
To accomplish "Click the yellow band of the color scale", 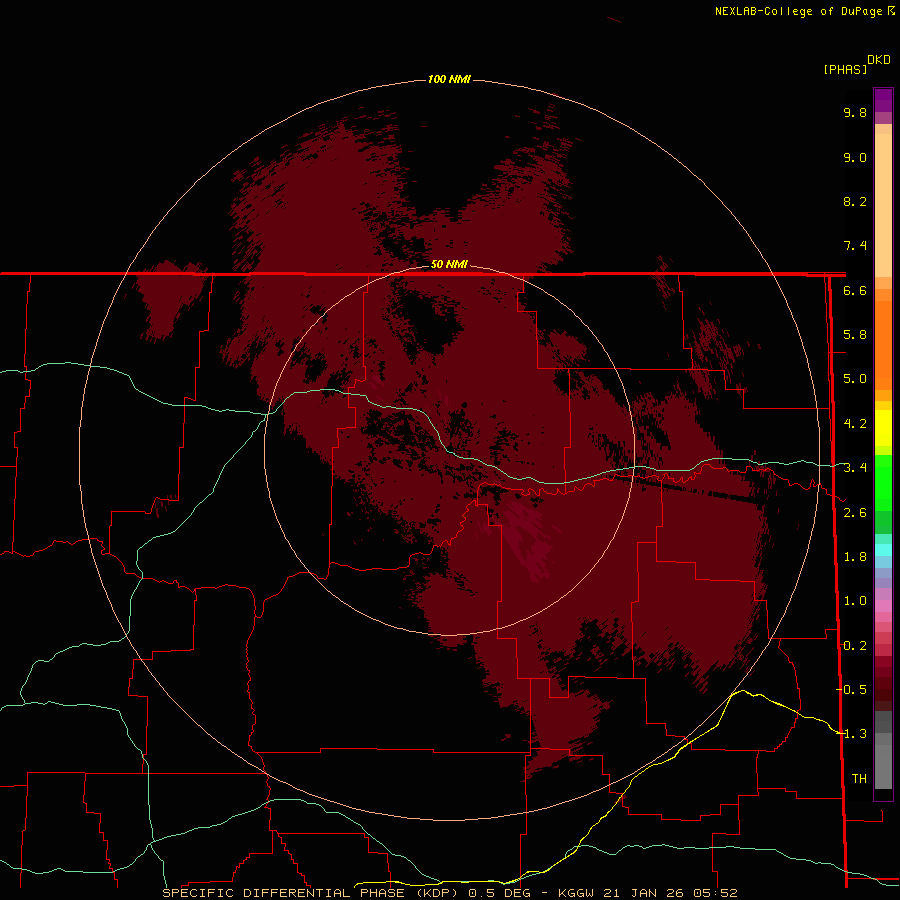I will pyautogui.click(x=883, y=428).
